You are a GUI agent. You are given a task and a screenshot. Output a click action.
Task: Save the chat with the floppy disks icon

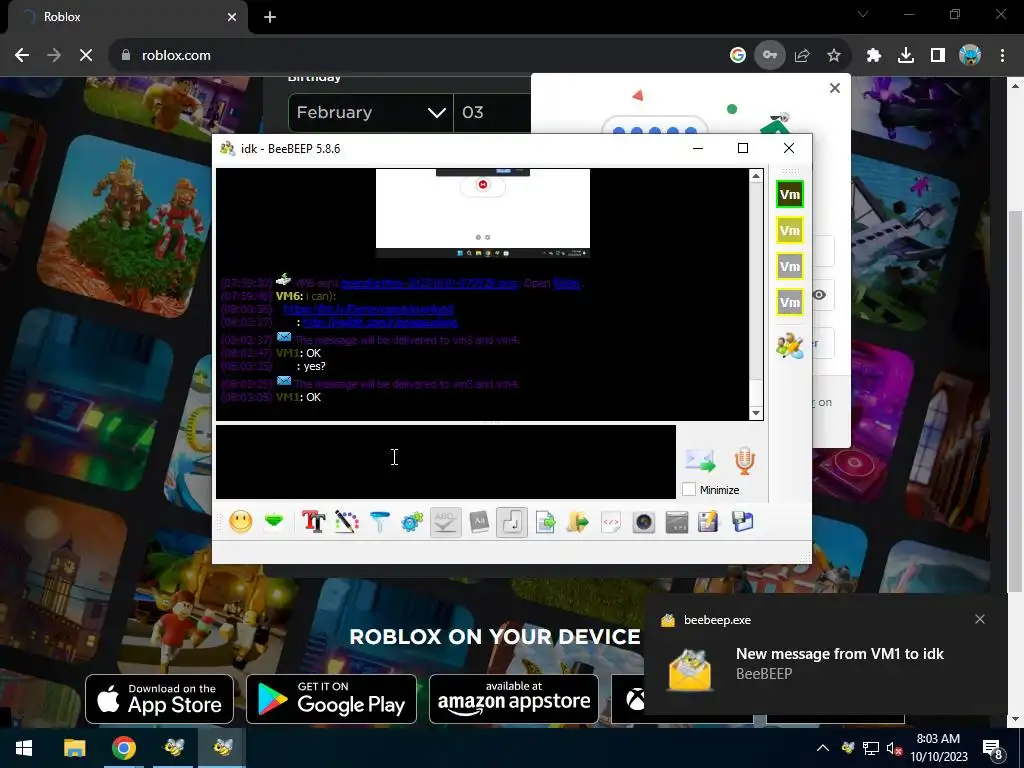(x=743, y=522)
